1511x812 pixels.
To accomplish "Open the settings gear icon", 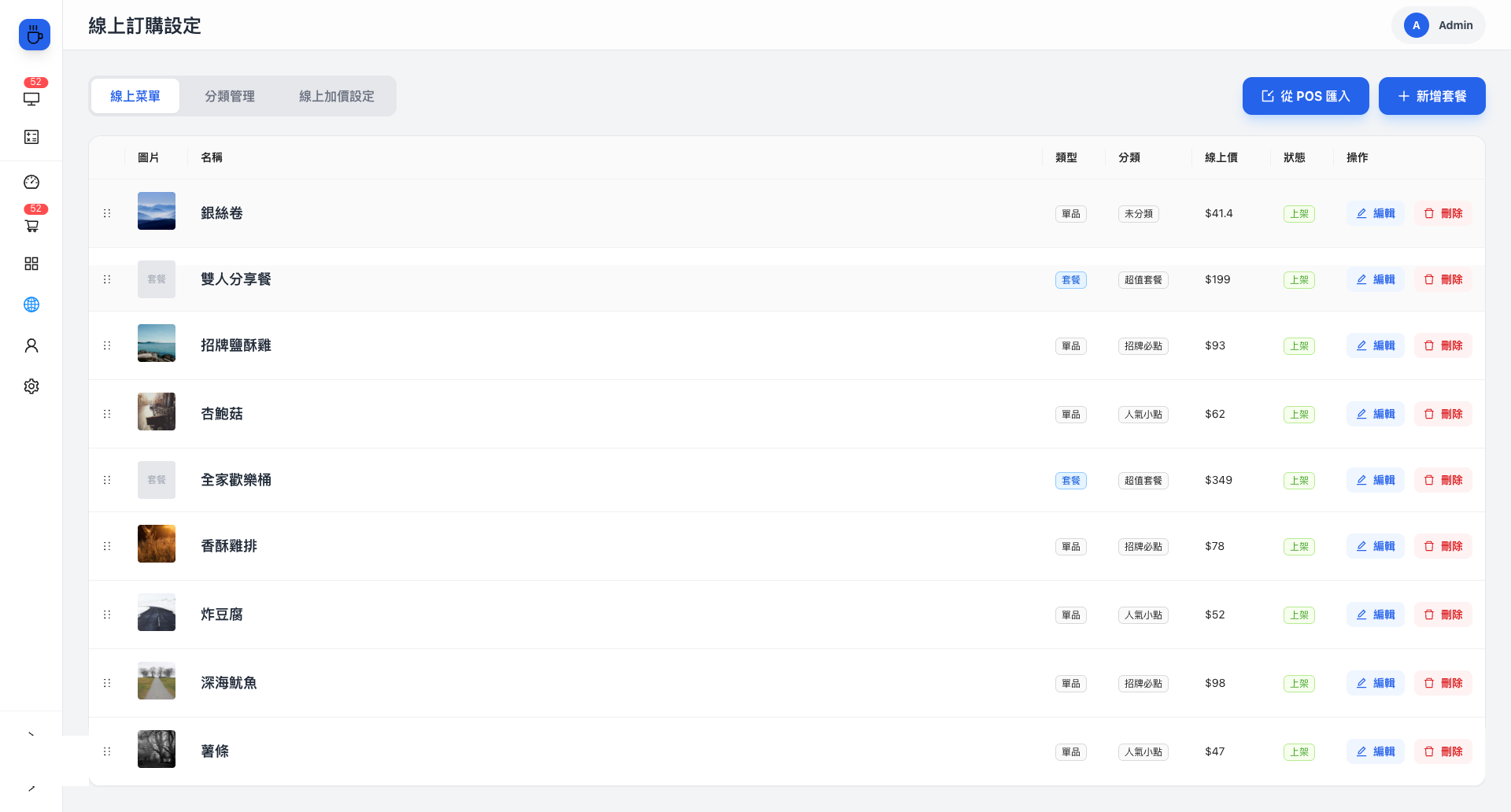I will 31,386.
